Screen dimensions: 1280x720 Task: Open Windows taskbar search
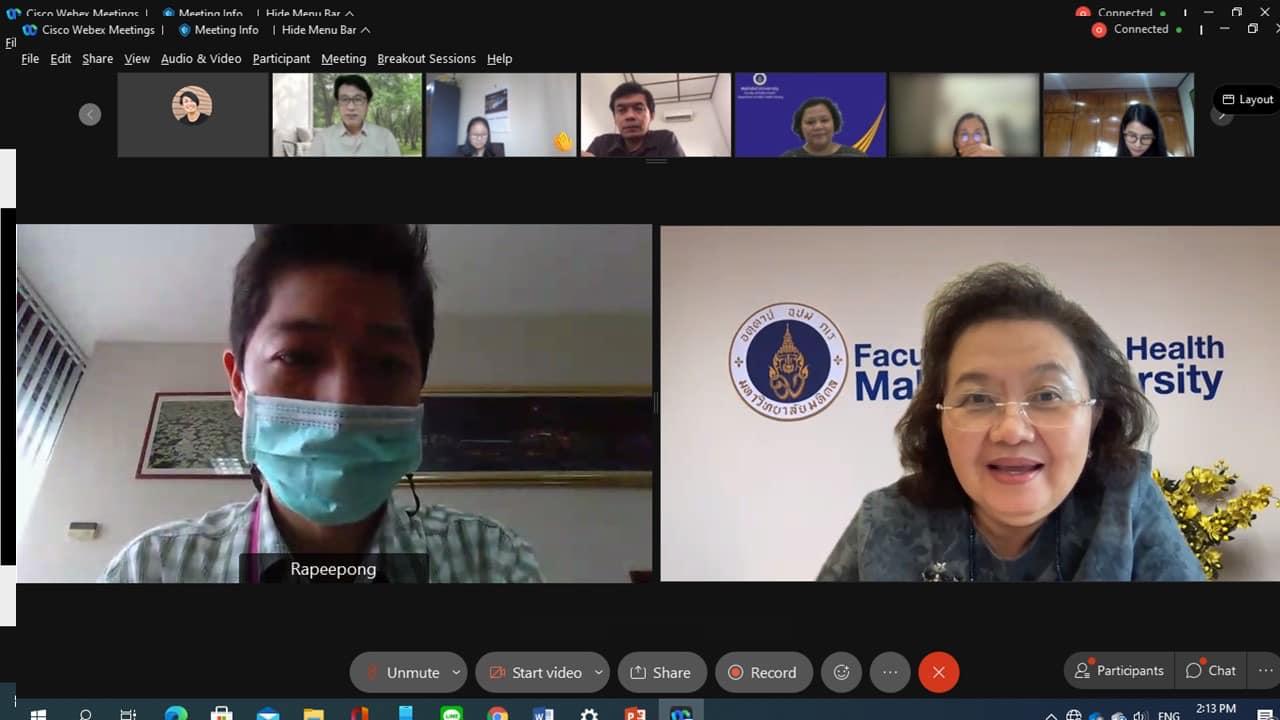pos(85,713)
